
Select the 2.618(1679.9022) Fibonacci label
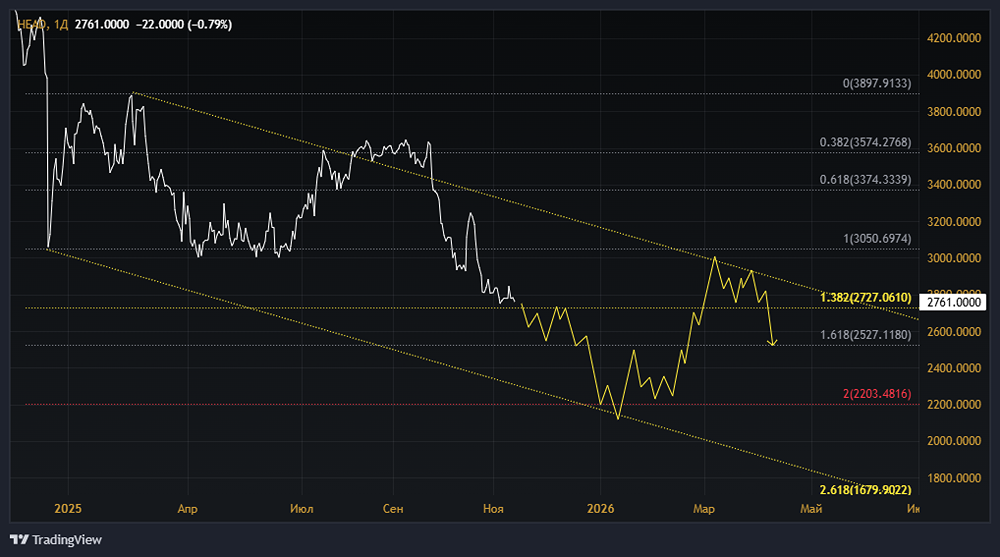click(865, 490)
